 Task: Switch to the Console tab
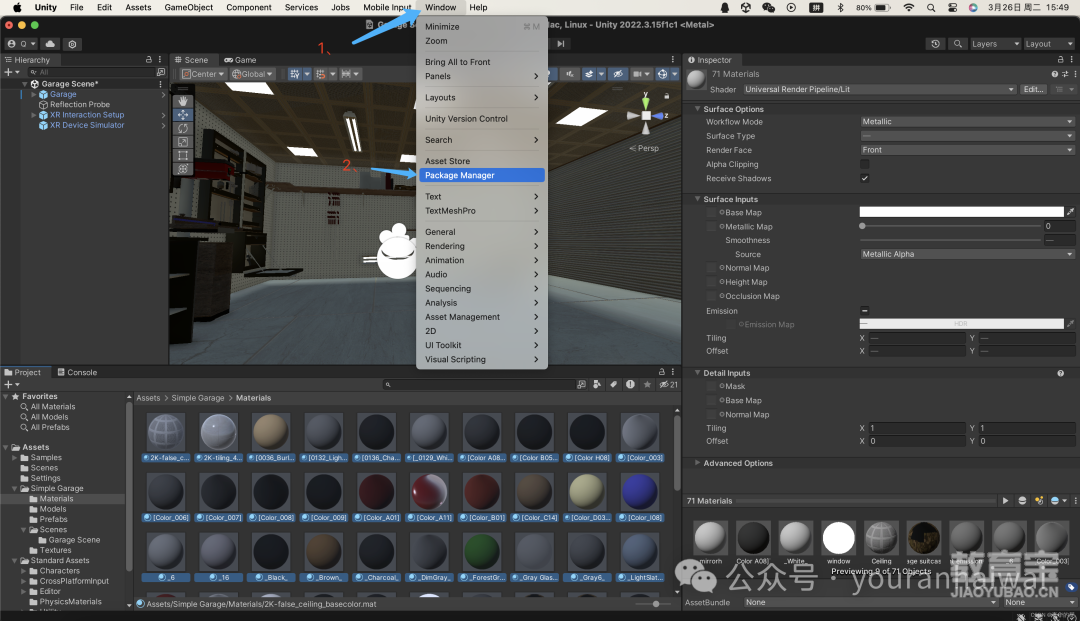(x=77, y=372)
